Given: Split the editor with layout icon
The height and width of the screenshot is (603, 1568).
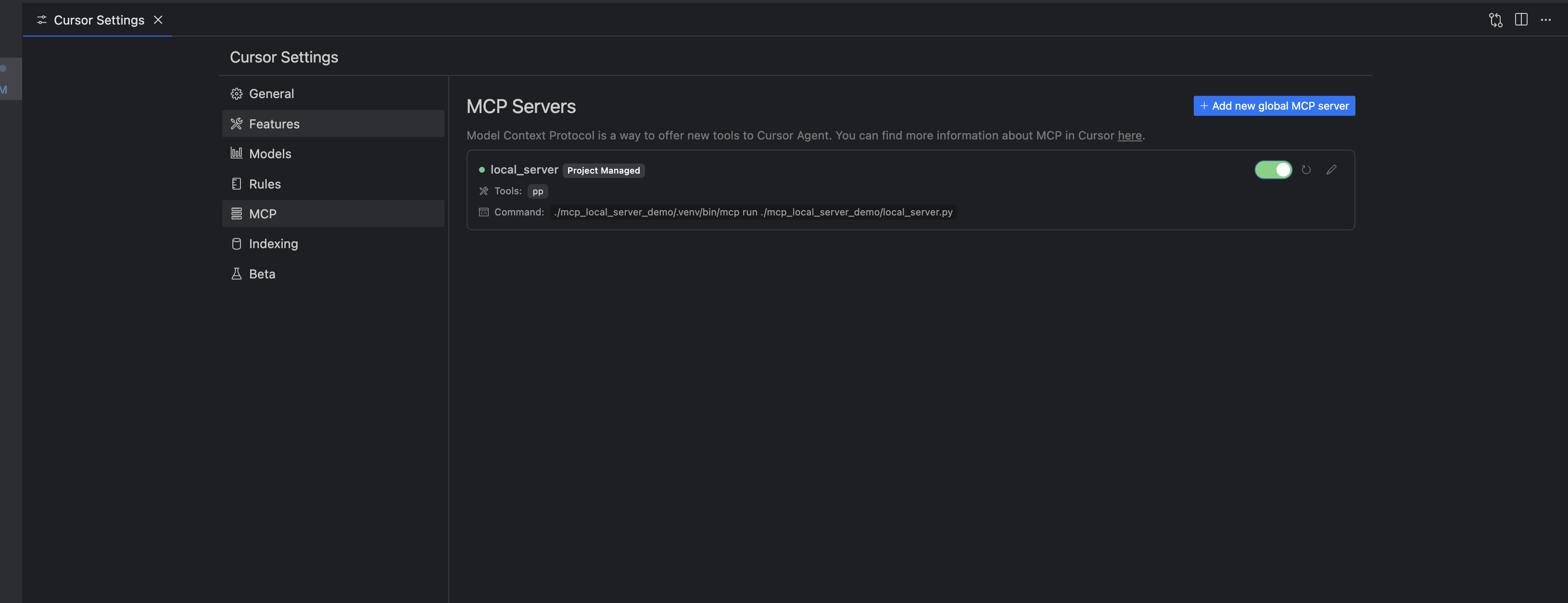Looking at the screenshot, I should pos(1520,19).
